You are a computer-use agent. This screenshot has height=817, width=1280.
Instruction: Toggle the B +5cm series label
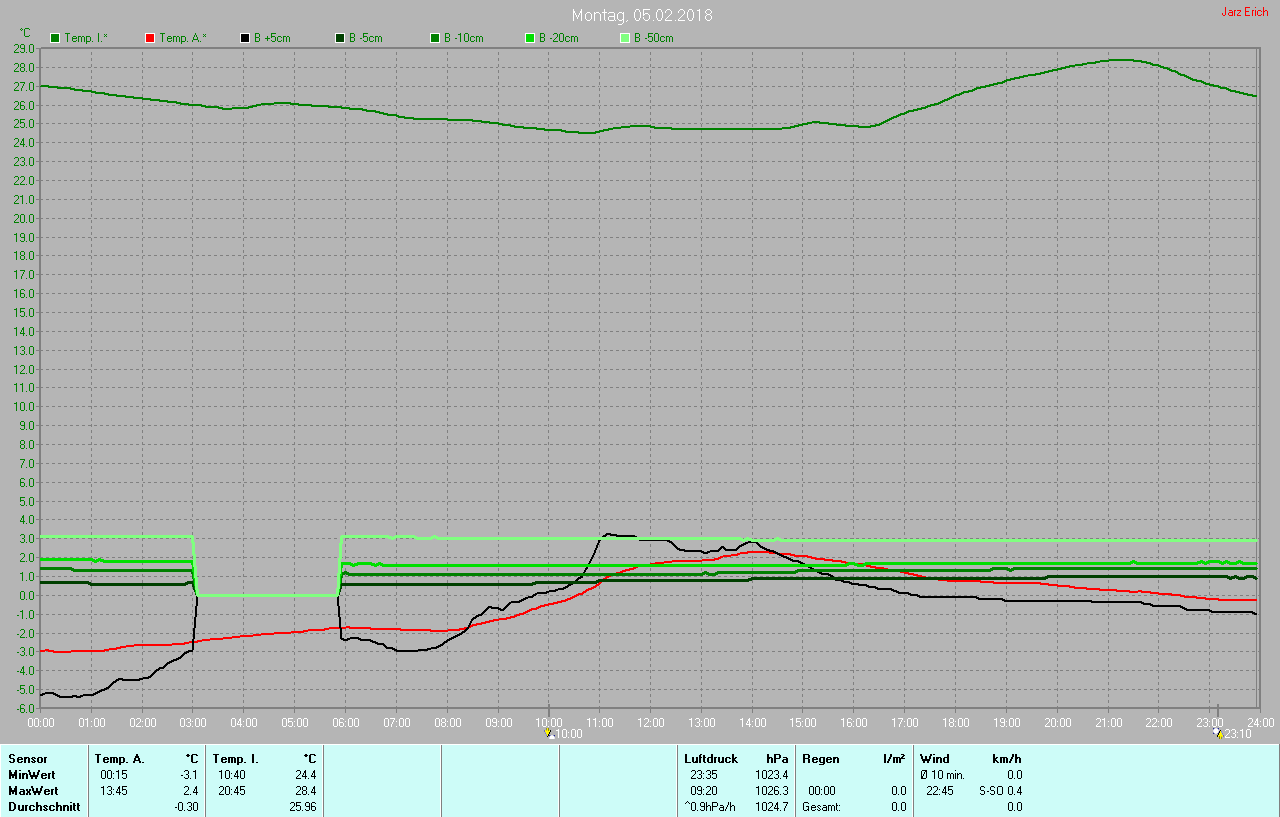[x=270, y=38]
